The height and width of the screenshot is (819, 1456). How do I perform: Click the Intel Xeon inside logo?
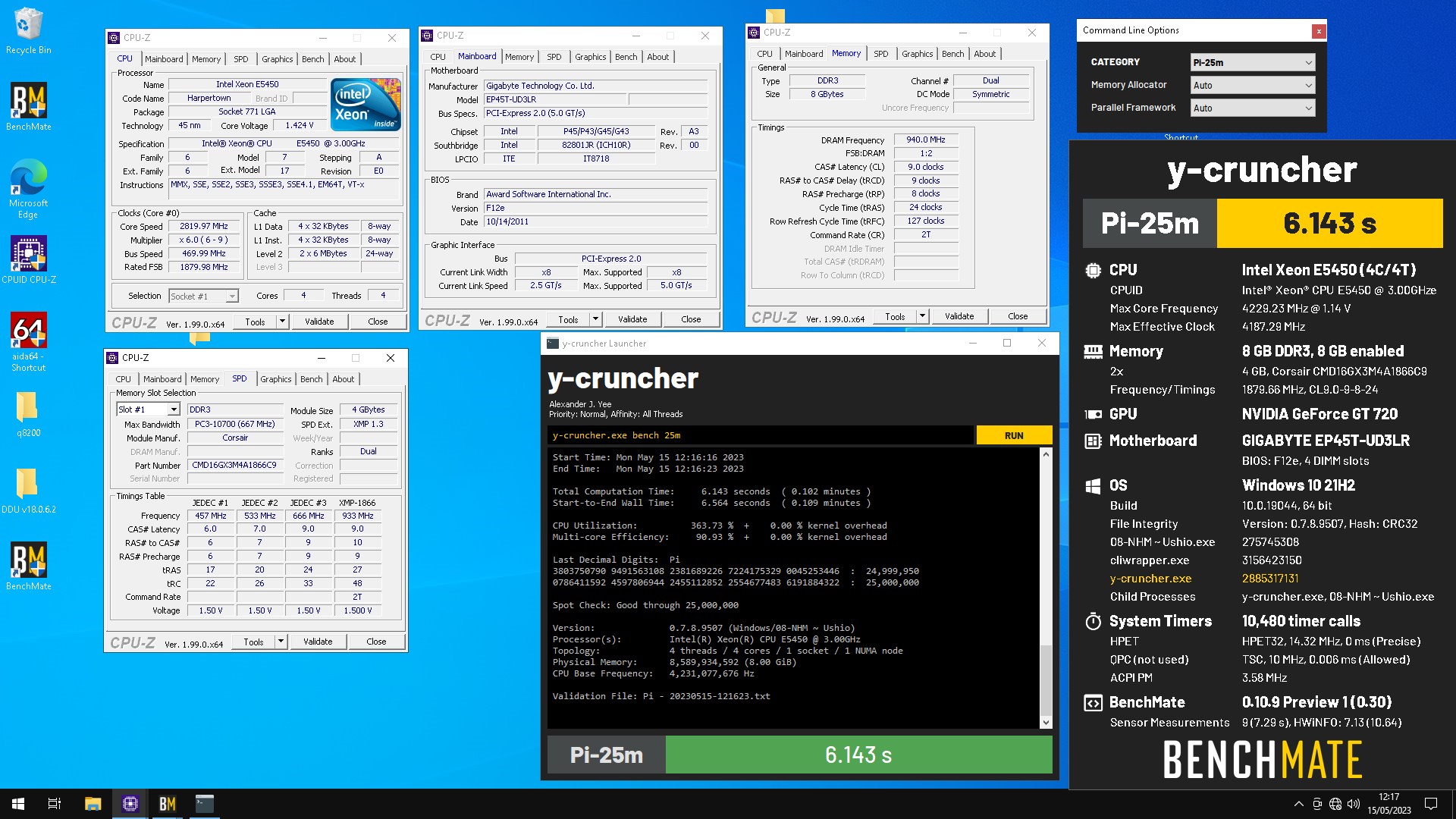366,105
